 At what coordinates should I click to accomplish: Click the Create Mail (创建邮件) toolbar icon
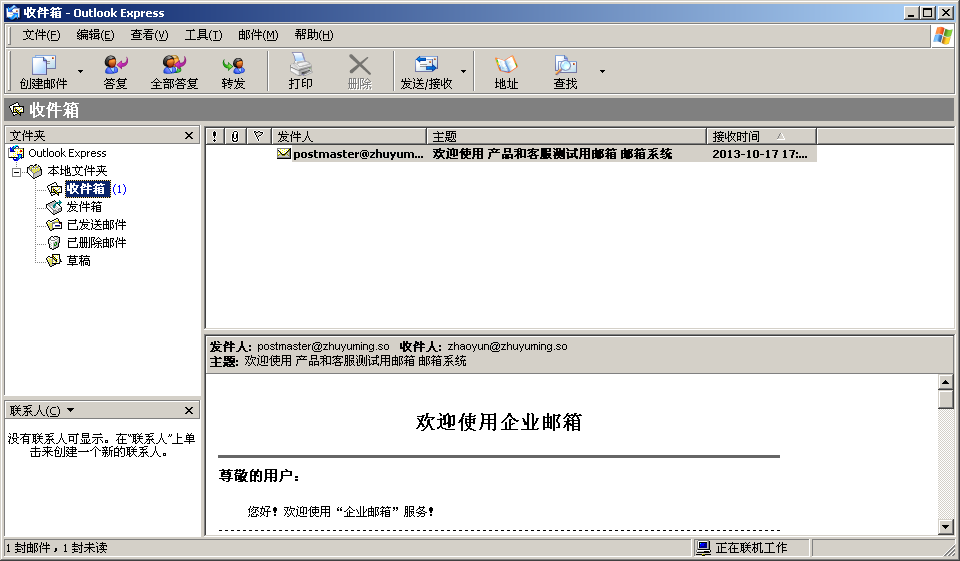(x=43, y=66)
